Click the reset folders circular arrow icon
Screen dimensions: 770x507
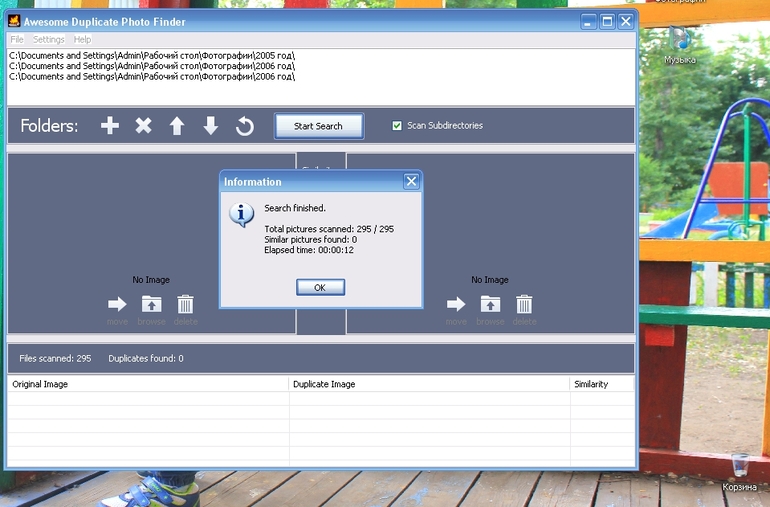coord(244,126)
